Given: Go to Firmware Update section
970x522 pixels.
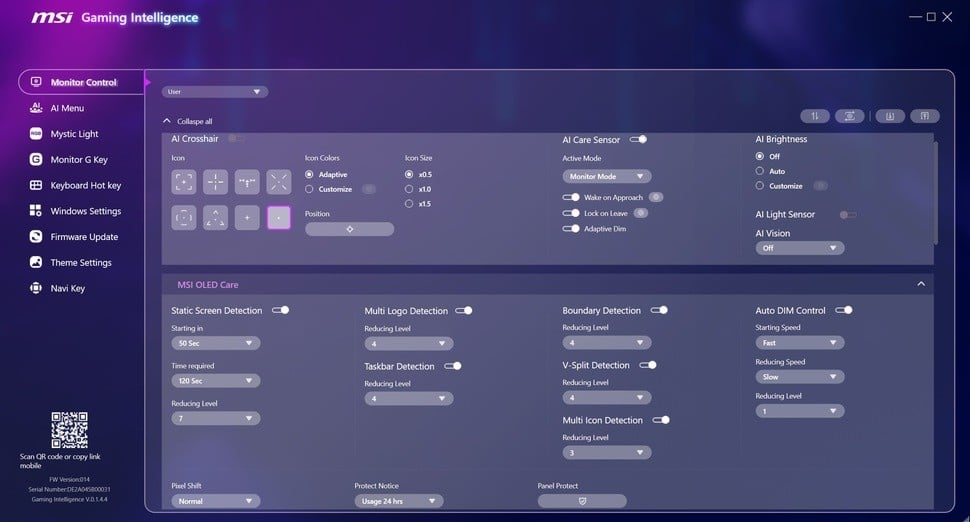Looking at the screenshot, I should [84, 237].
